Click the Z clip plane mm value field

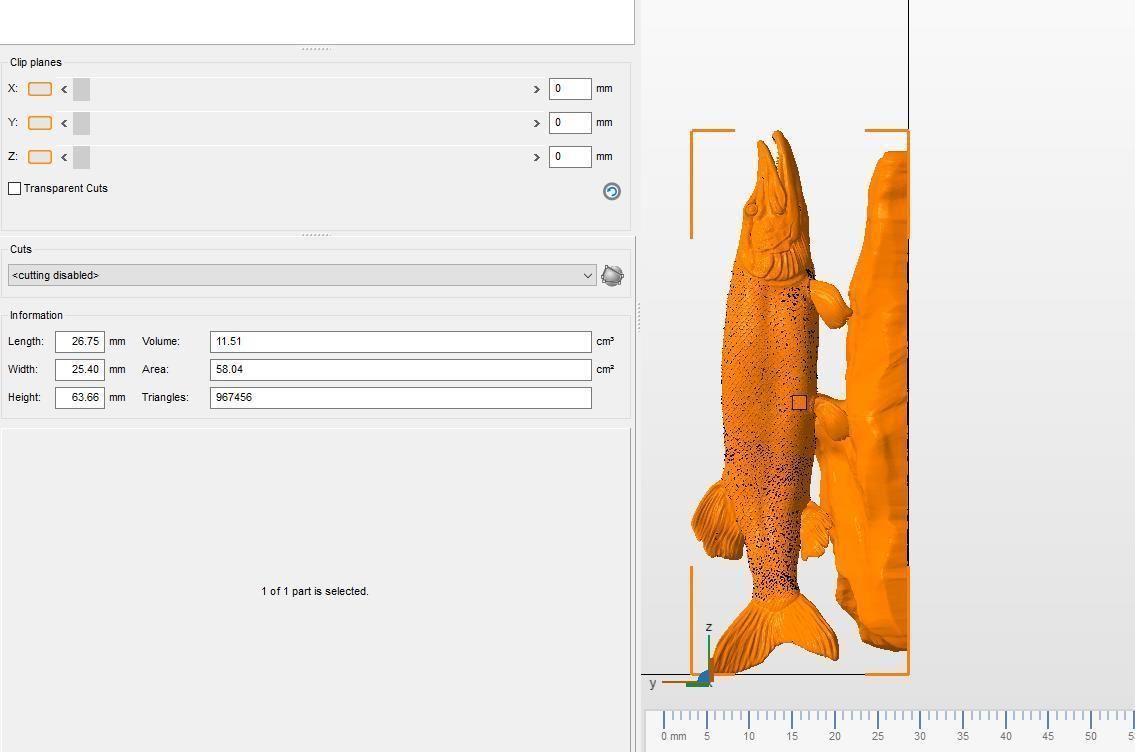click(570, 157)
